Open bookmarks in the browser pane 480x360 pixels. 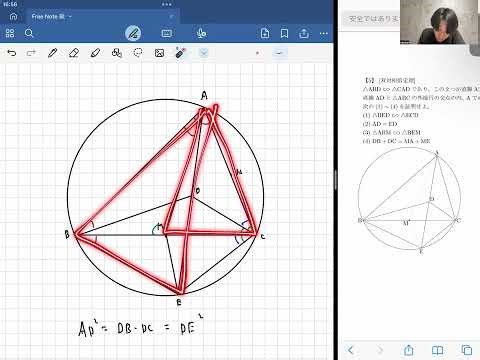(437, 350)
